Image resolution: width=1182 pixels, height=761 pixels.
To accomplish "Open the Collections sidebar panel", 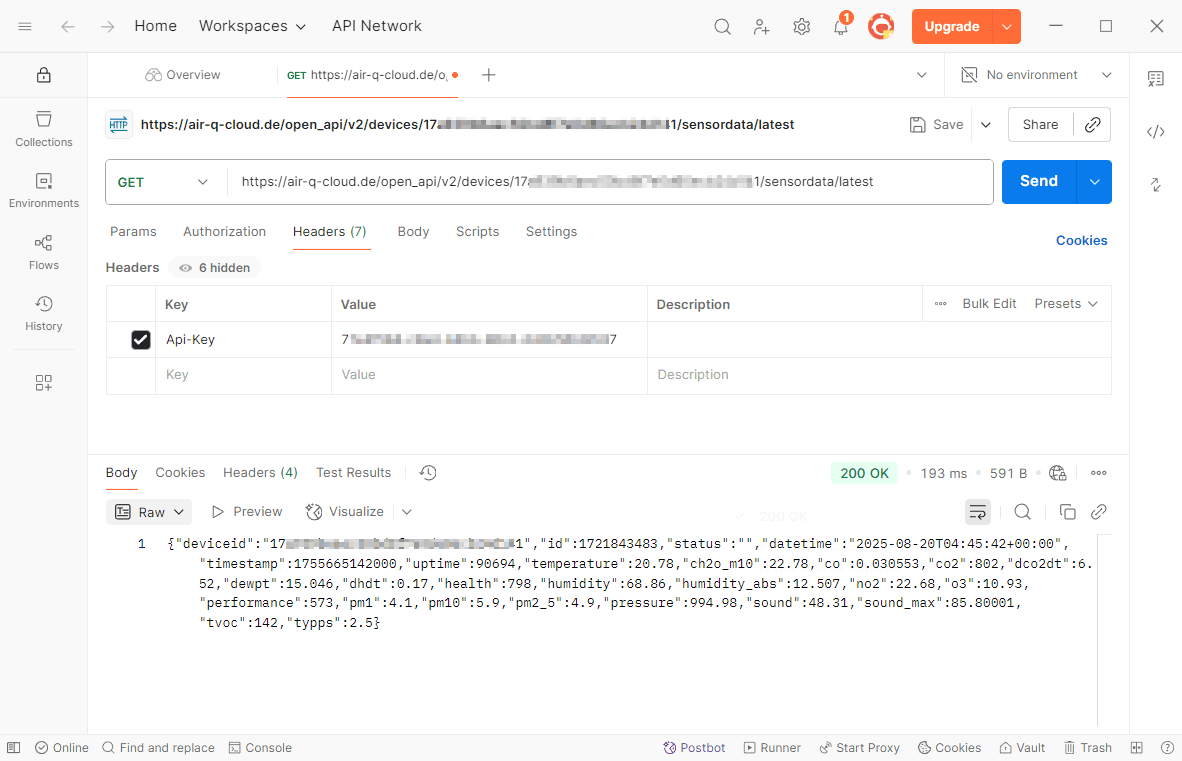I will [43, 130].
